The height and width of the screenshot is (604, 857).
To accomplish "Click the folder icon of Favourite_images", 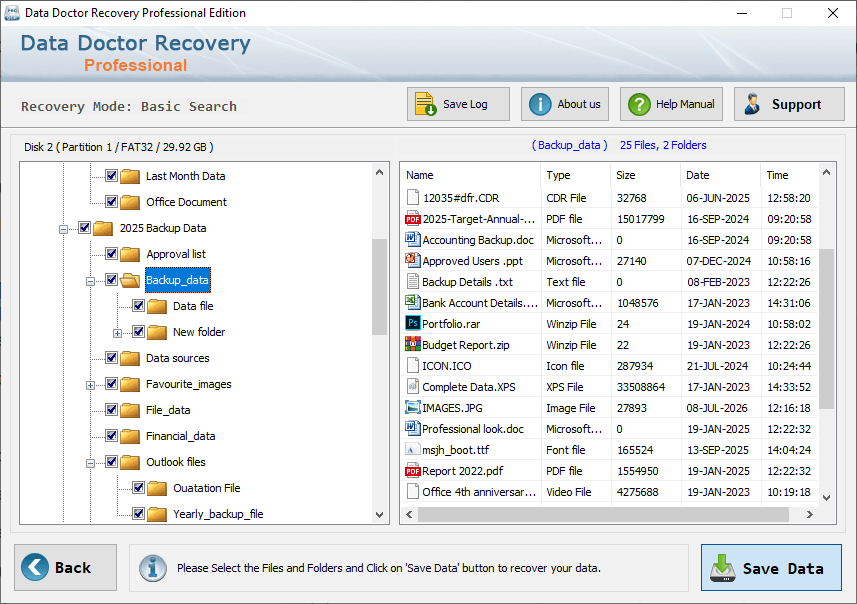I will [x=130, y=384].
